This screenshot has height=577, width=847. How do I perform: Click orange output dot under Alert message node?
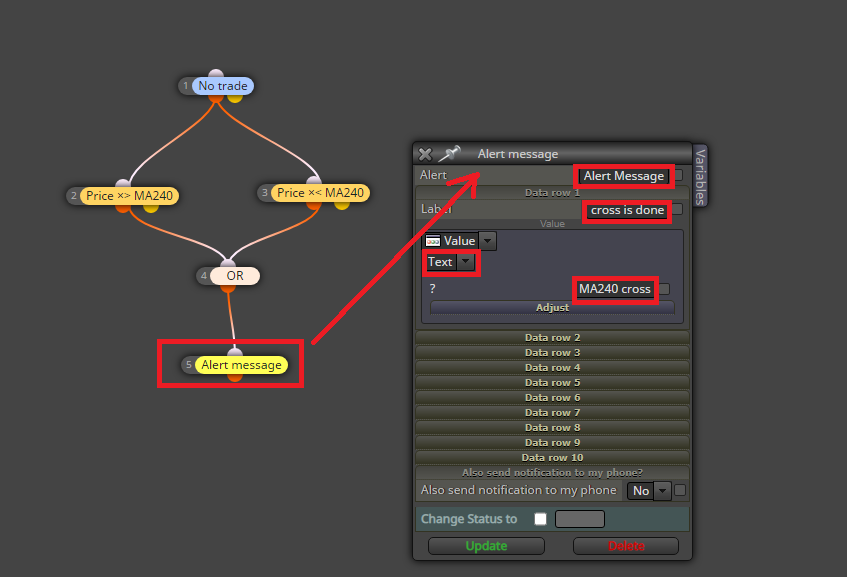[x=235, y=377]
